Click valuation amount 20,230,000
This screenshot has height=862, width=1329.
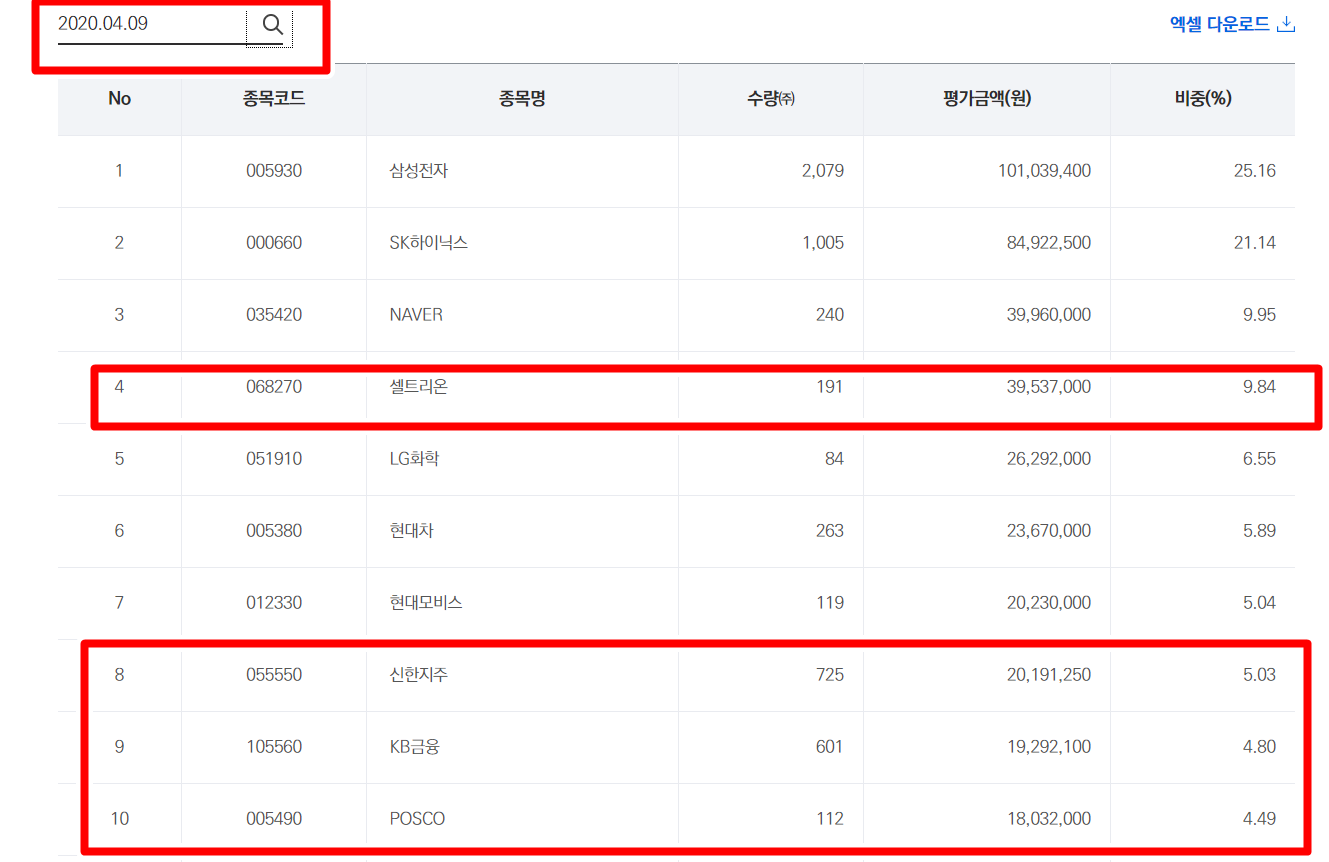click(x=1049, y=603)
